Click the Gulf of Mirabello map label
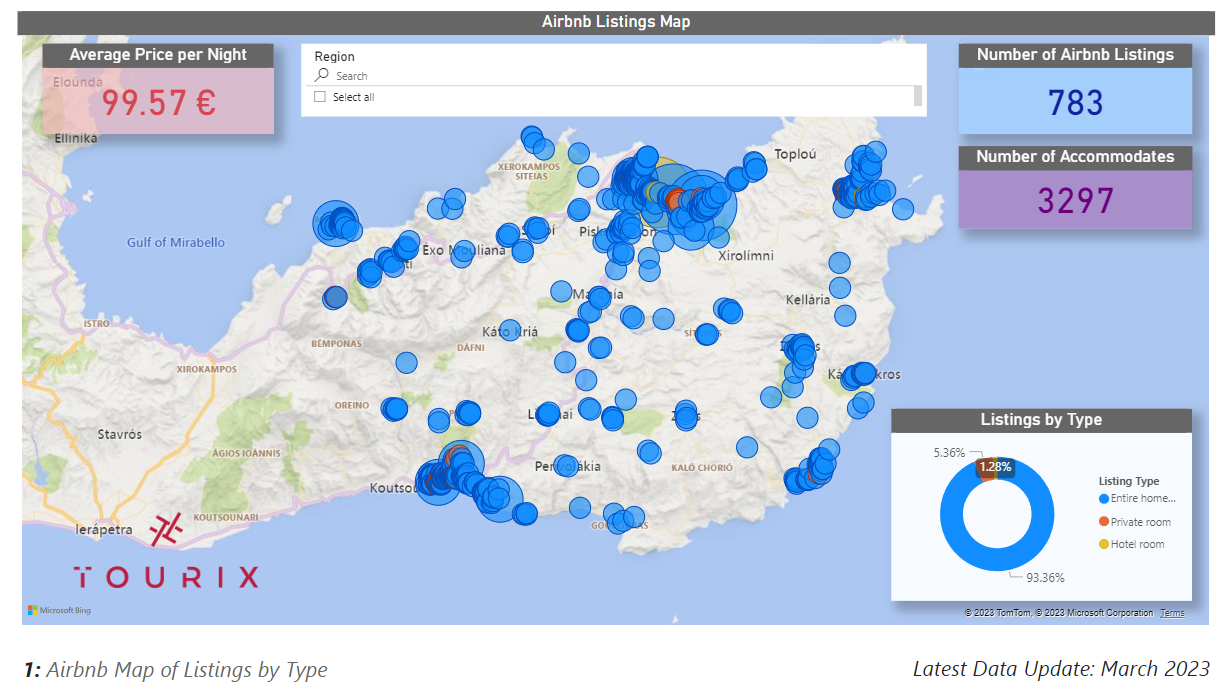The width and height of the screenshot is (1230, 691). (x=176, y=243)
